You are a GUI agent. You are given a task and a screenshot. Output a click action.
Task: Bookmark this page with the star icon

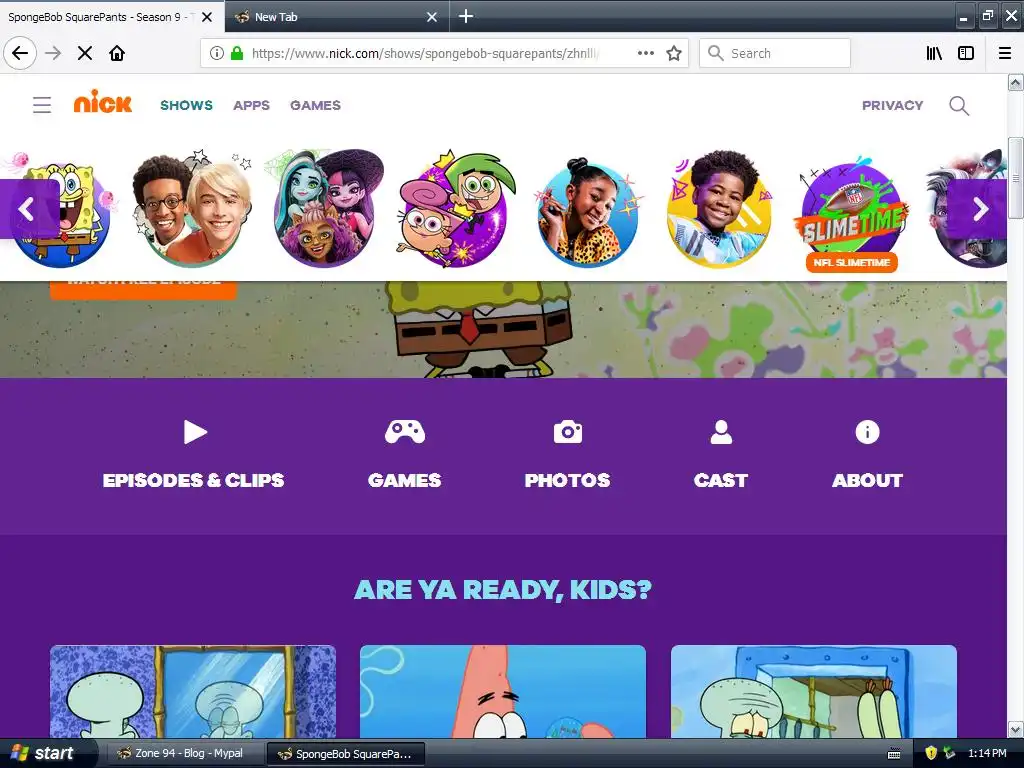674,53
